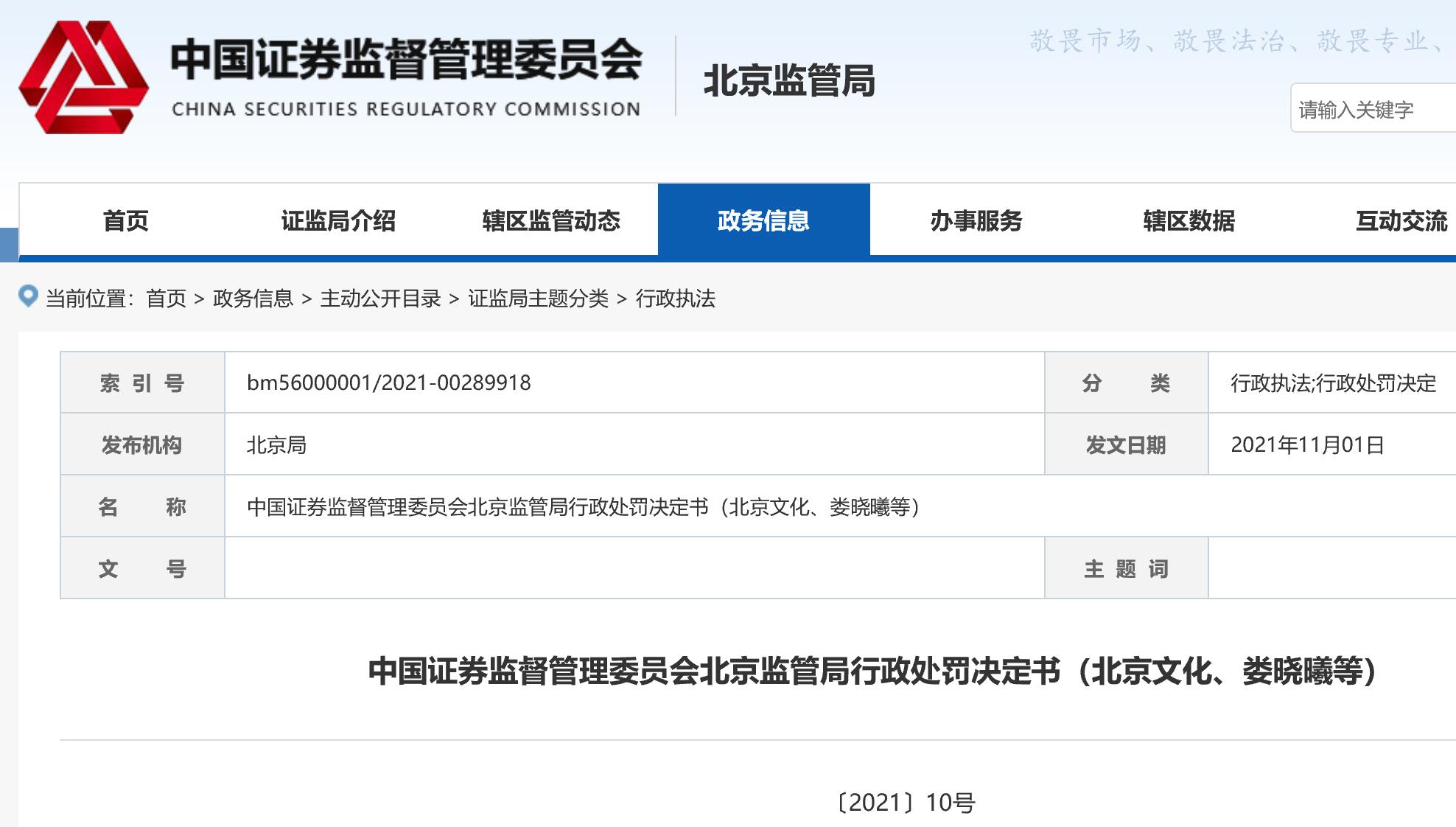
Task: Click the CSRC red logo emblem
Action: (83, 77)
